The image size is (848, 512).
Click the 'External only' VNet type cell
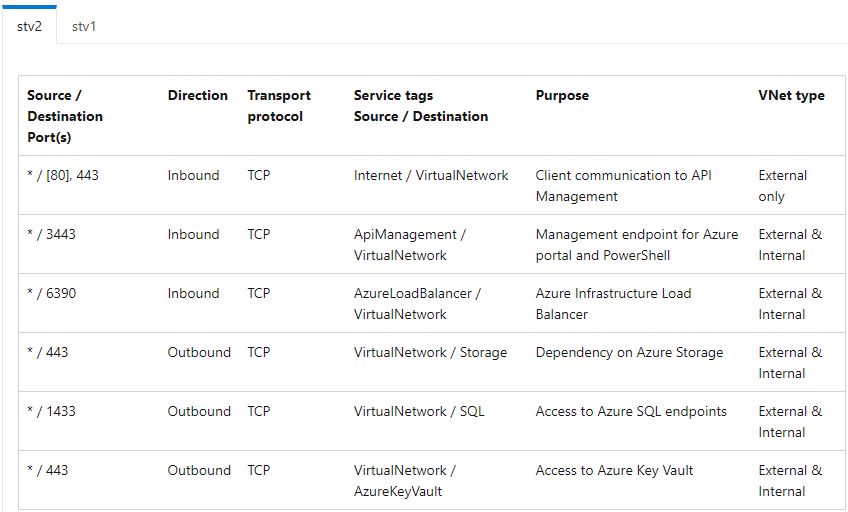point(783,185)
